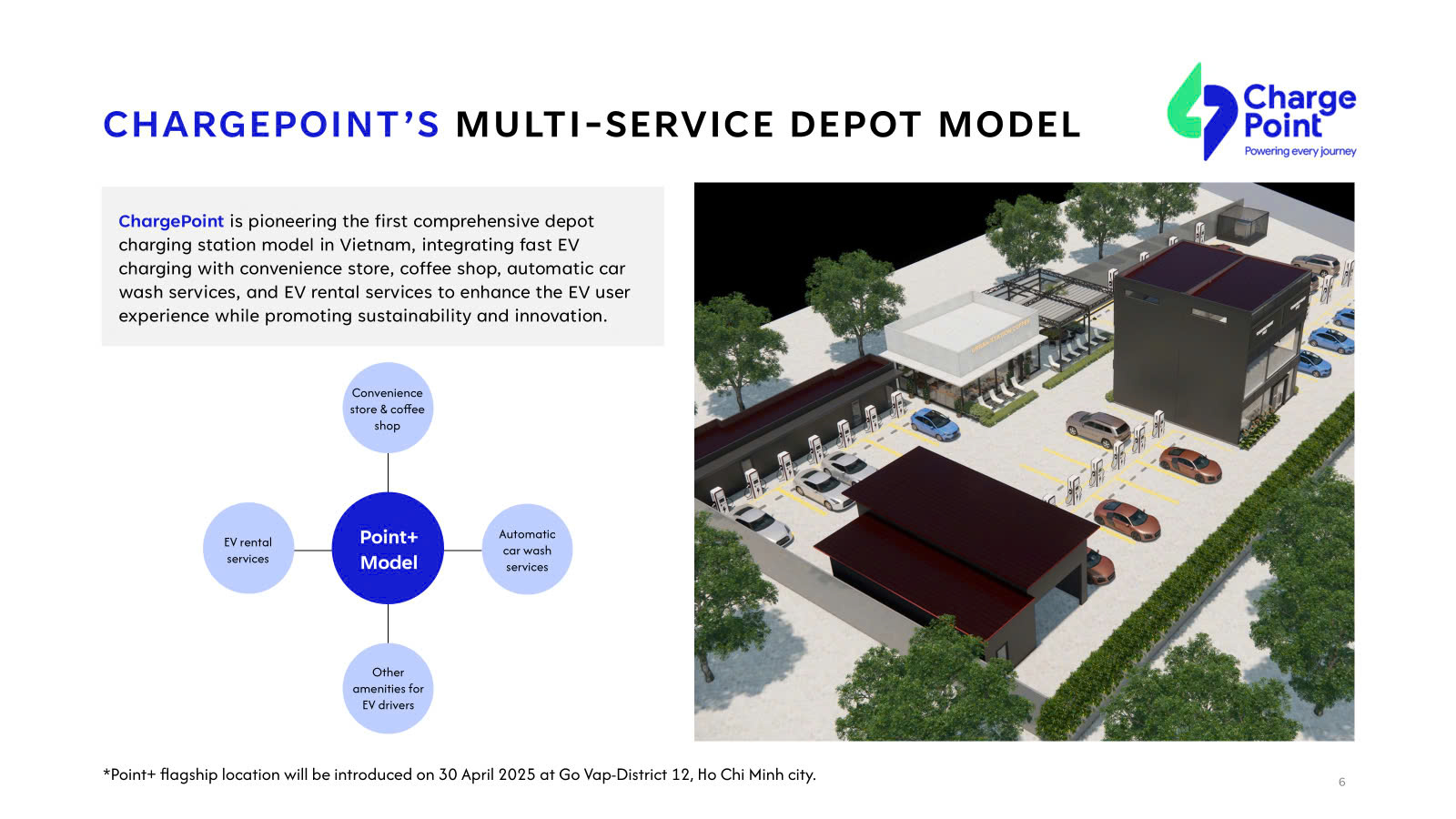Click the Convenience store & coffee shop circle
Viewport: 1456px width, 819px height.
click(x=388, y=408)
